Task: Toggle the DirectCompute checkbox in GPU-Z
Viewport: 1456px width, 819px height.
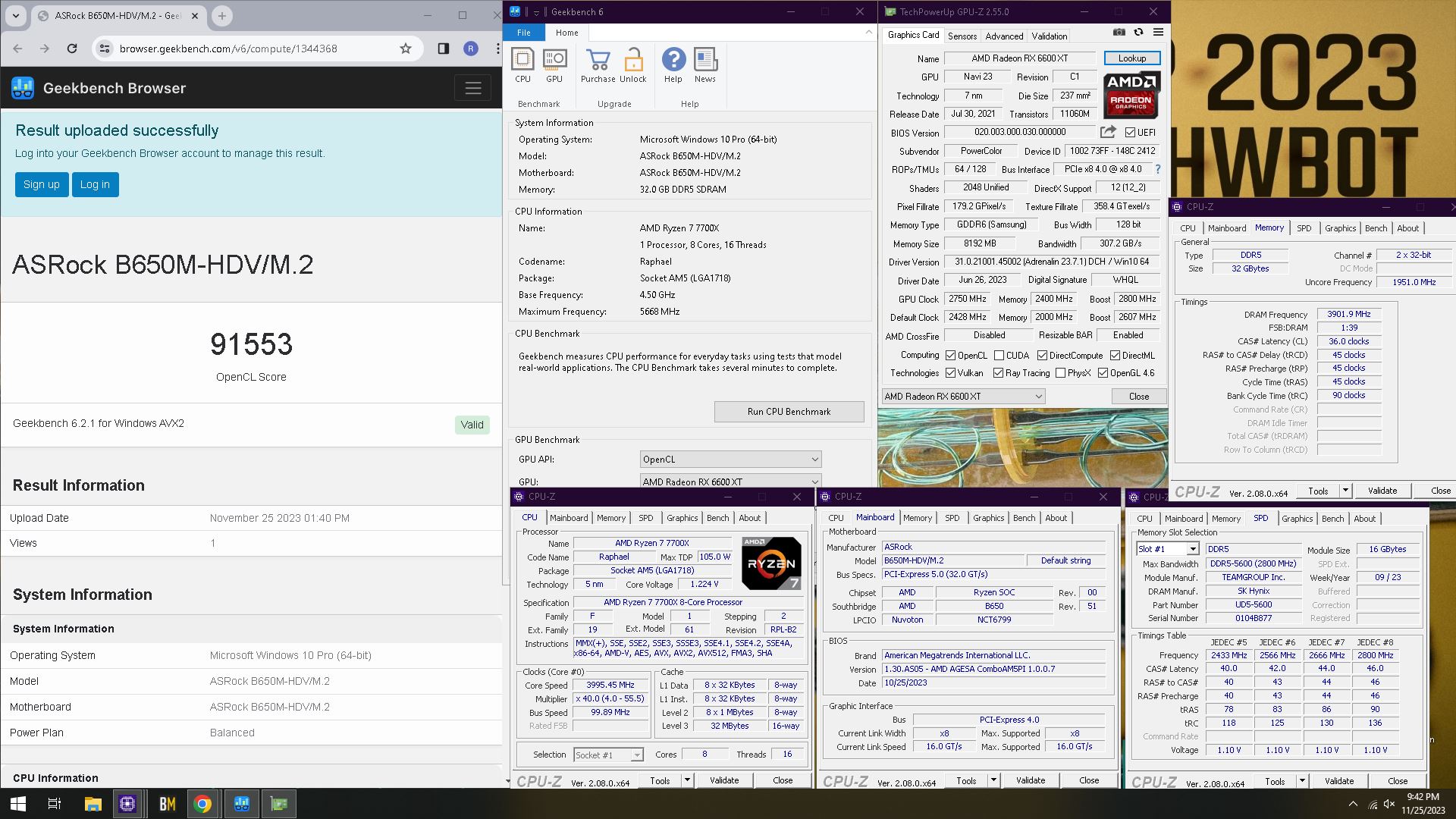Action: pos(1042,355)
